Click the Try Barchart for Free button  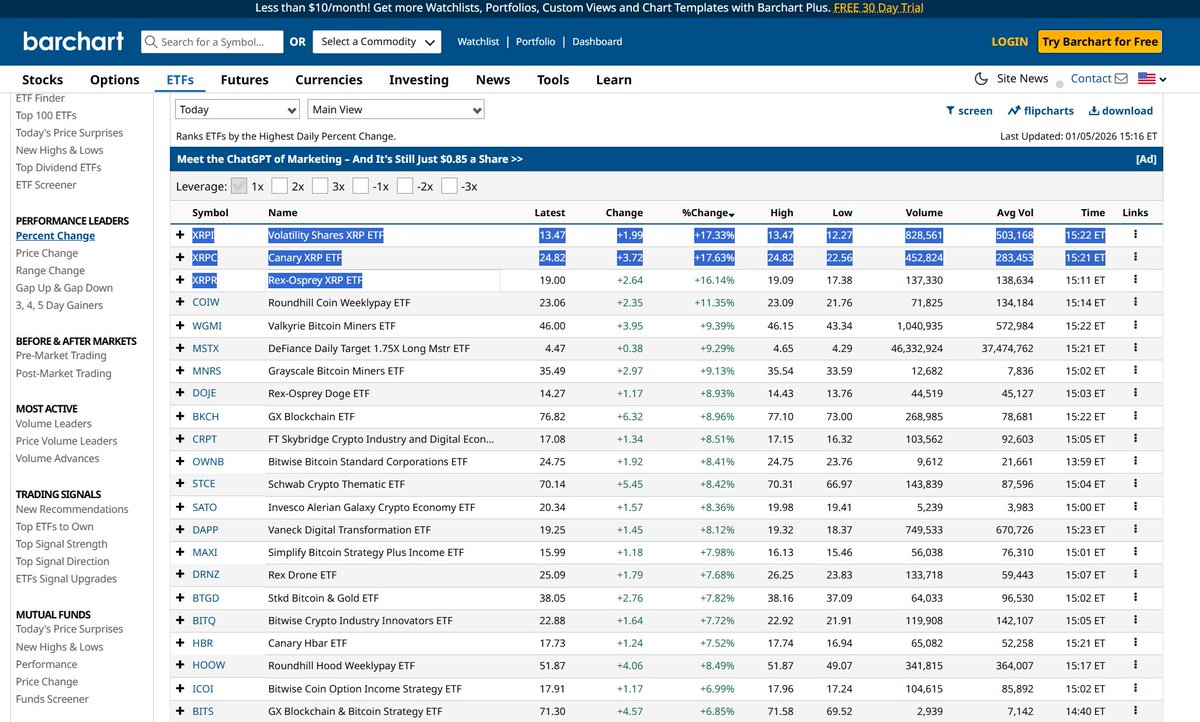pos(1100,42)
